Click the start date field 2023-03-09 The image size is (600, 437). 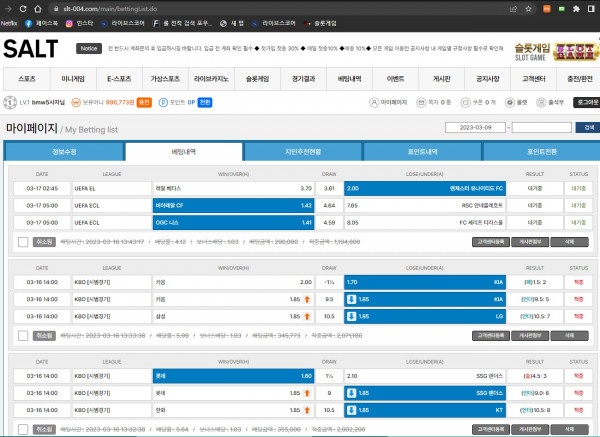[x=476, y=127]
